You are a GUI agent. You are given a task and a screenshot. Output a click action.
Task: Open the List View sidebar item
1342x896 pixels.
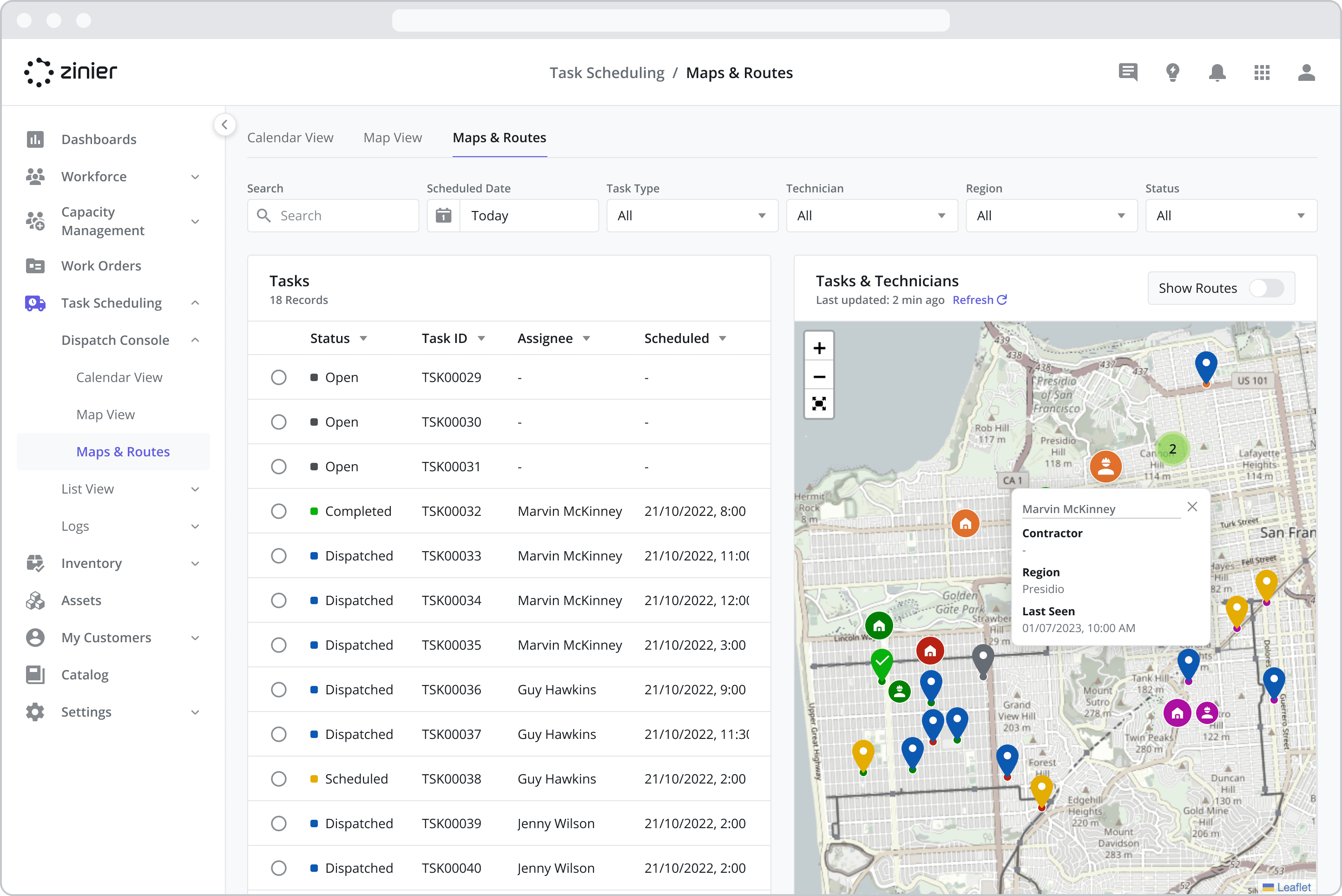[87, 488]
